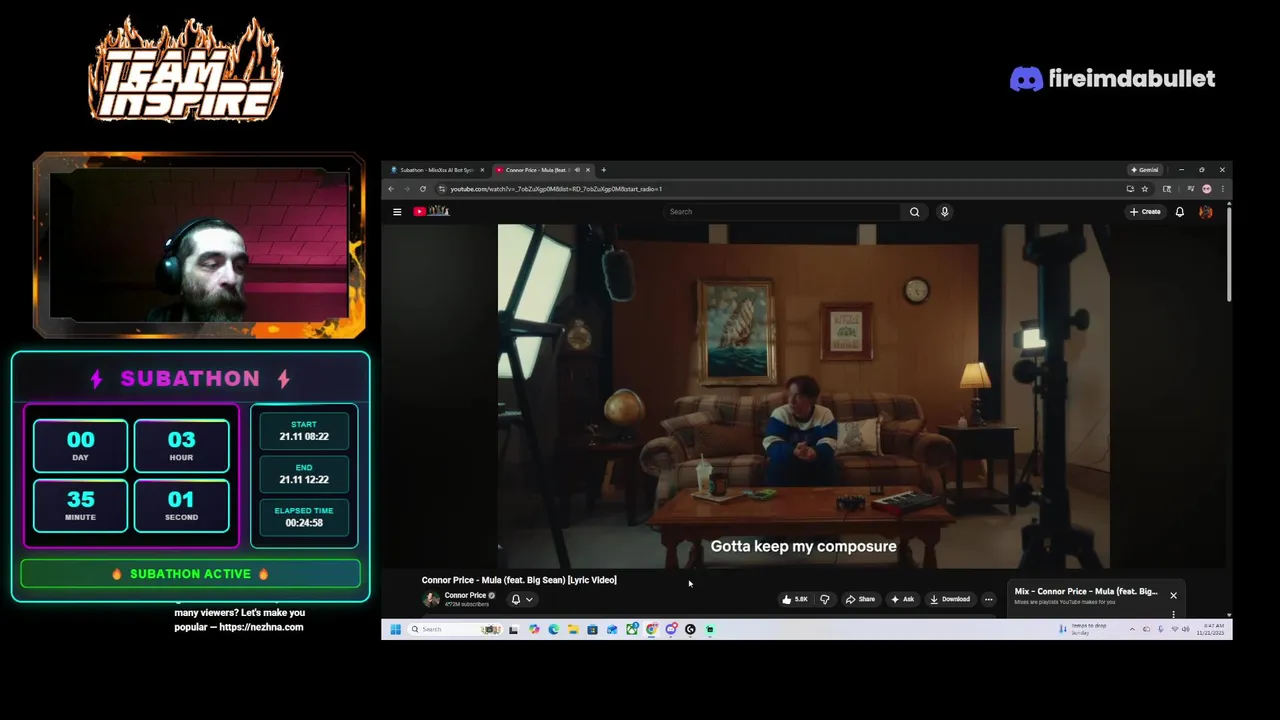Open a new Chrome tab

point(603,170)
